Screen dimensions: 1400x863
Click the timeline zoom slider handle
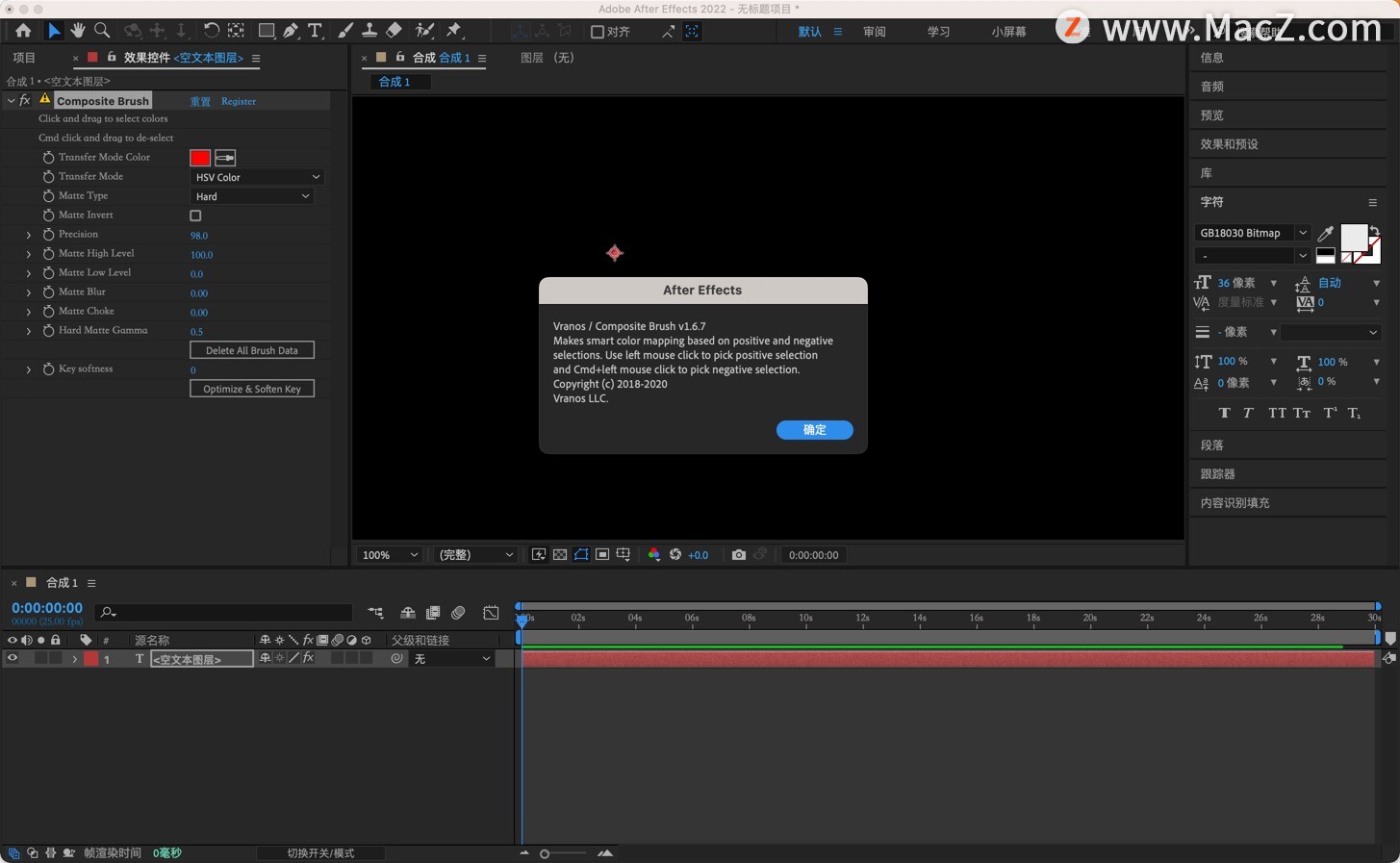click(545, 853)
